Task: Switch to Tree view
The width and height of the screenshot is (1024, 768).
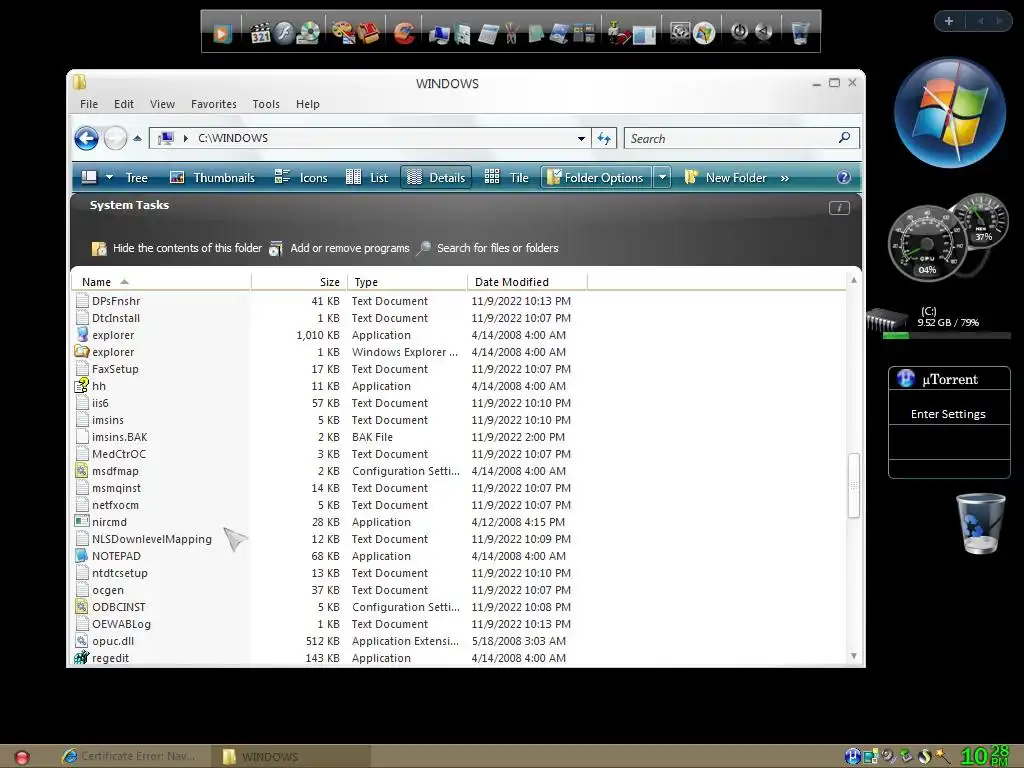Action: coord(136,178)
